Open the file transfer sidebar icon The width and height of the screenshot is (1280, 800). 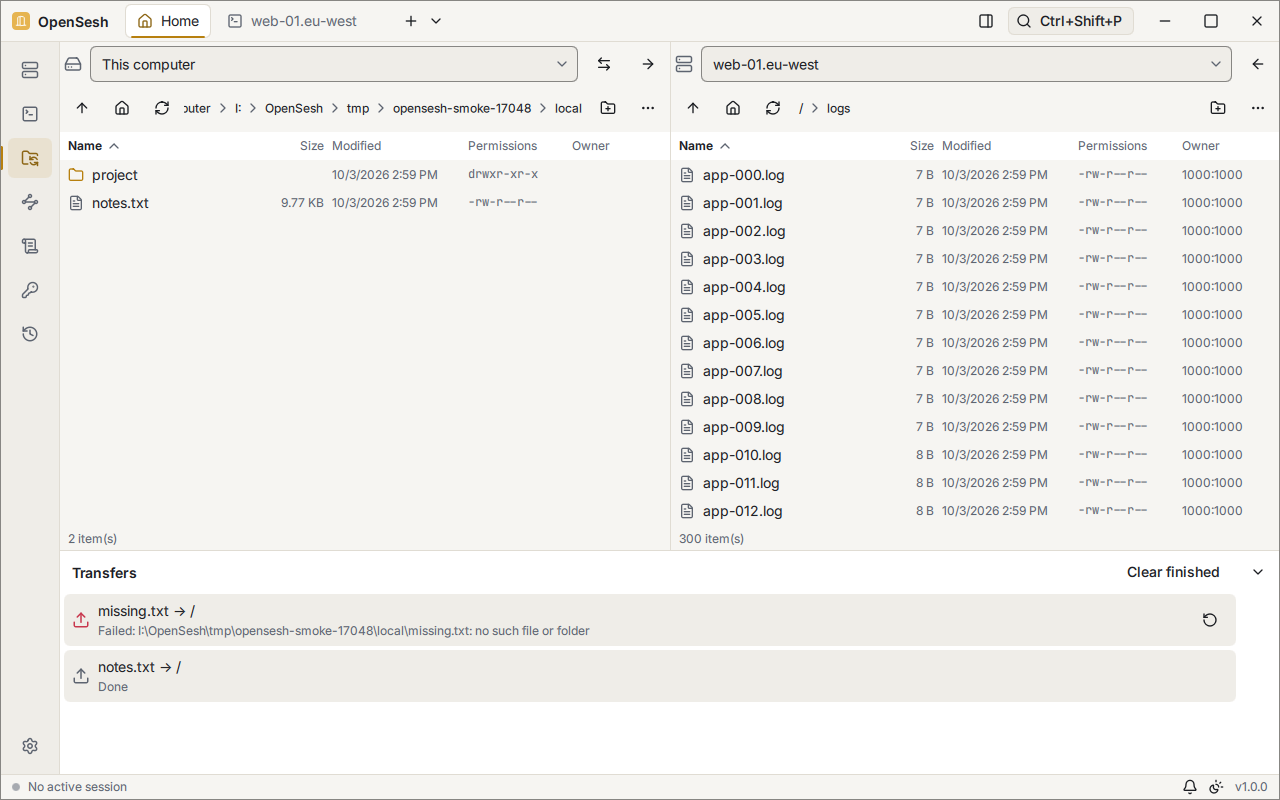30,158
